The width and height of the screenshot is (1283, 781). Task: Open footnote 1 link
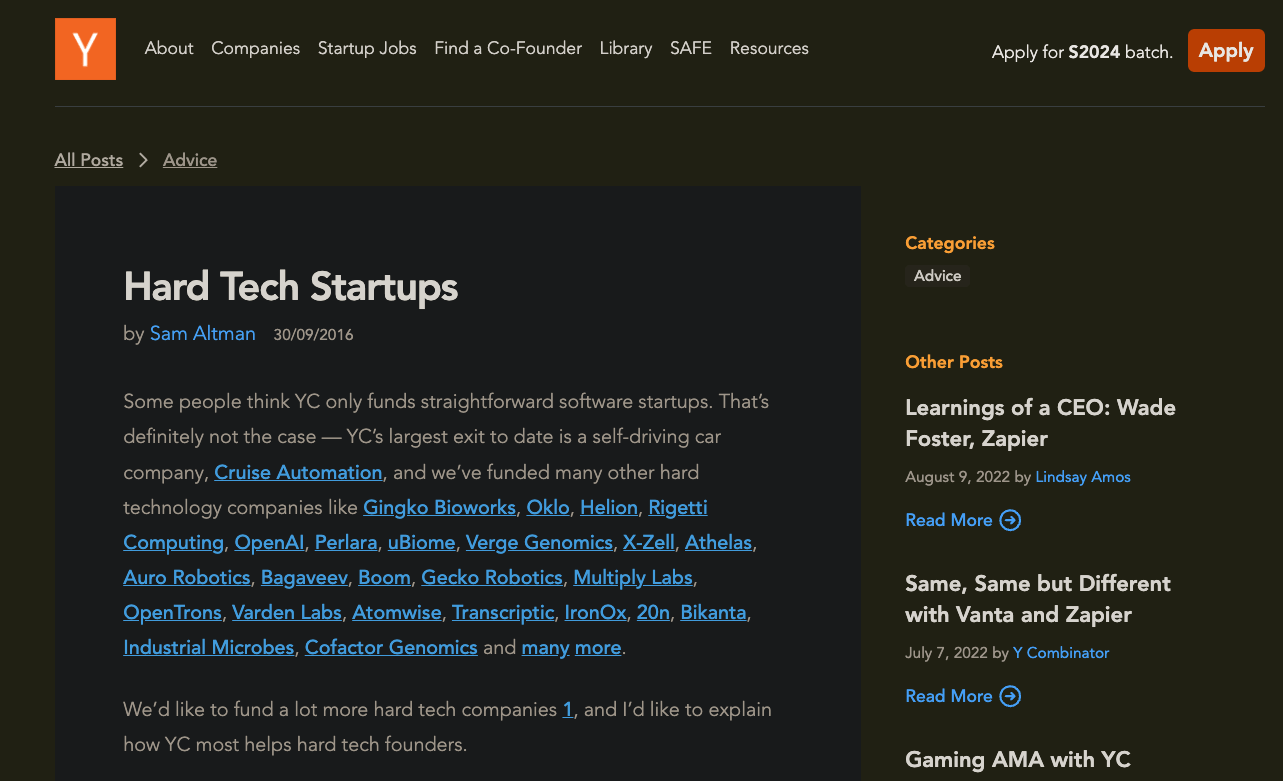click(x=568, y=709)
